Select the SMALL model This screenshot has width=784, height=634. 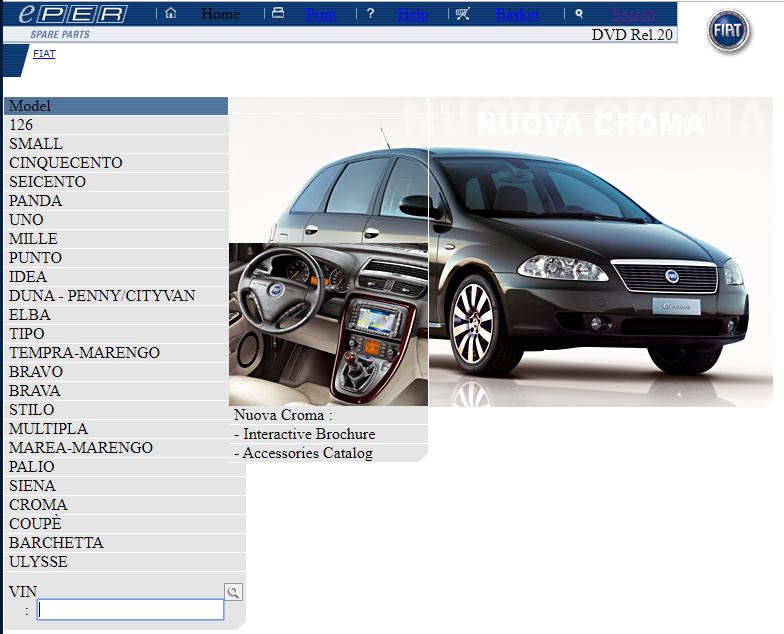(x=116, y=144)
